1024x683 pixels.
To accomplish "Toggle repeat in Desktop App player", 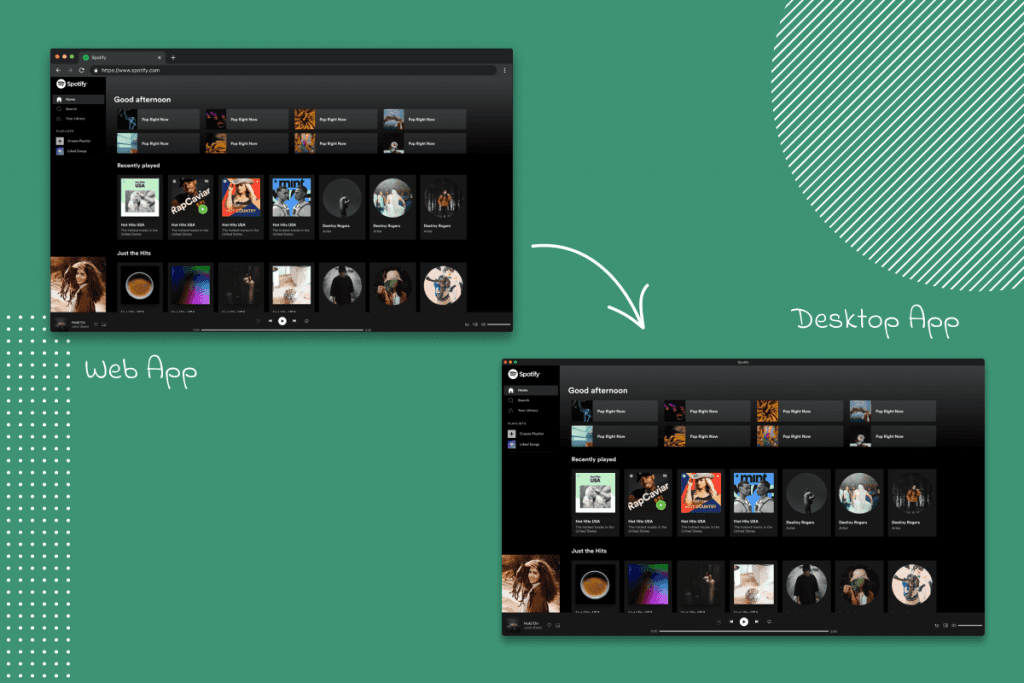I will click(x=769, y=622).
